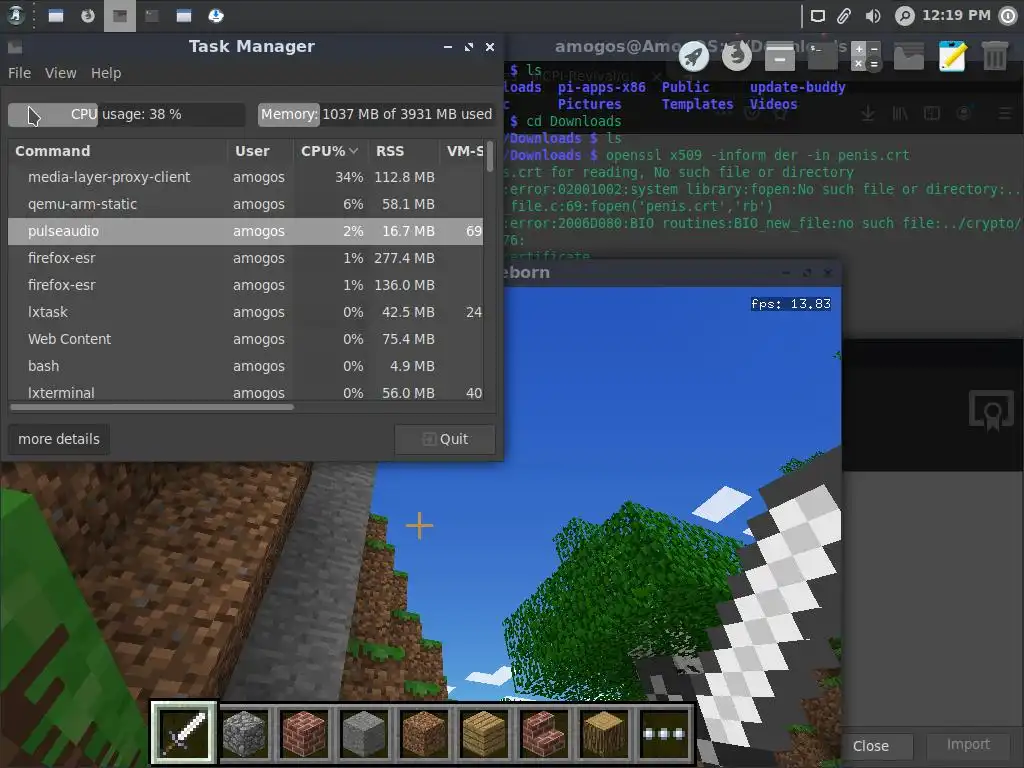Click the fps counter in the Minecraft window
This screenshot has height=768, width=1024.
click(791, 304)
